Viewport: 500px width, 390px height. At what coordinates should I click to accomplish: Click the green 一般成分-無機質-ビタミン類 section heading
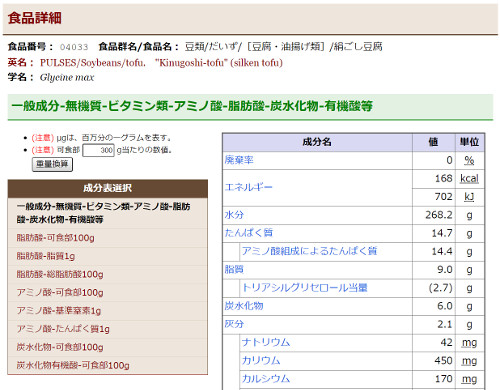[192, 106]
